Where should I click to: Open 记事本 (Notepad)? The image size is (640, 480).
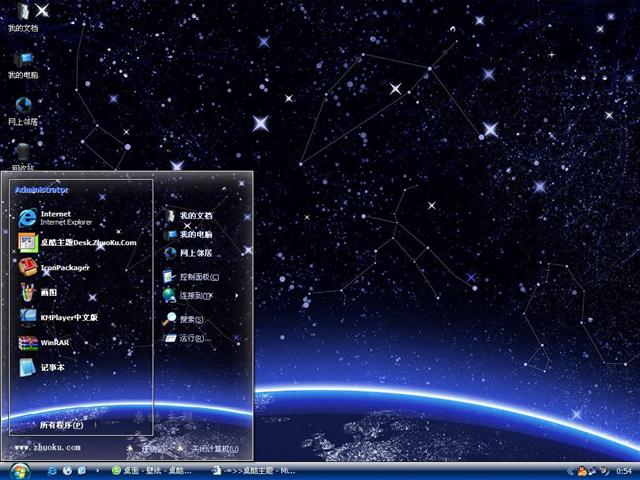(x=52, y=367)
